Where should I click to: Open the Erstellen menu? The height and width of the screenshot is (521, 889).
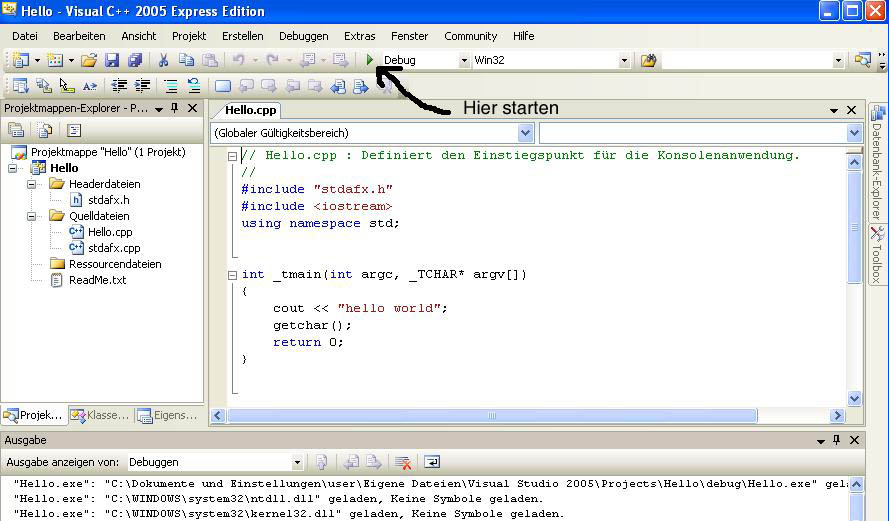click(243, 36)
